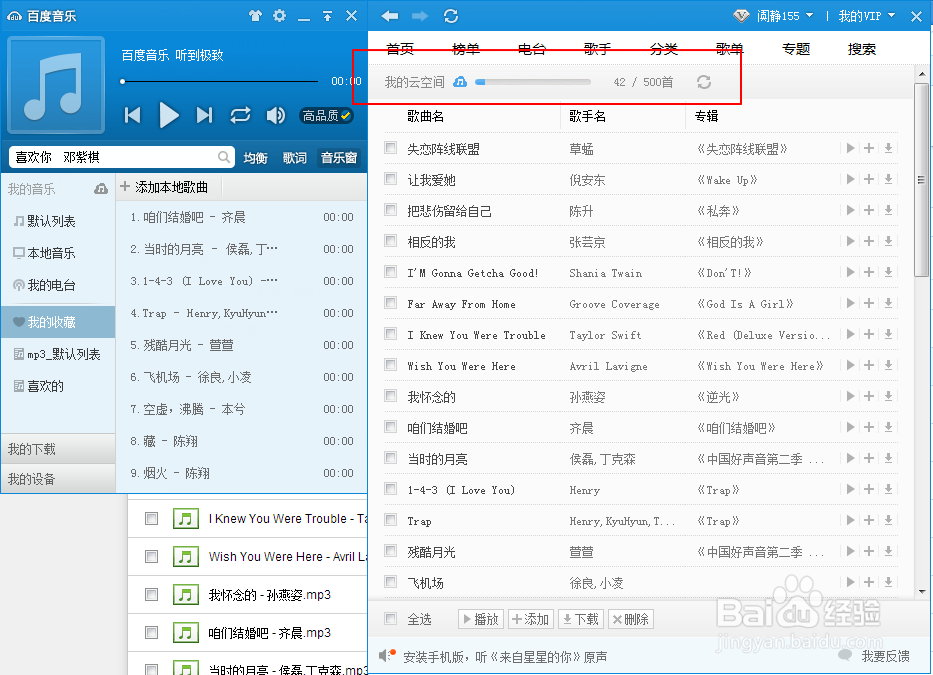933x675 pixels.
Task: Check the box for 让我爱她
Action: (x=390, y=178)
